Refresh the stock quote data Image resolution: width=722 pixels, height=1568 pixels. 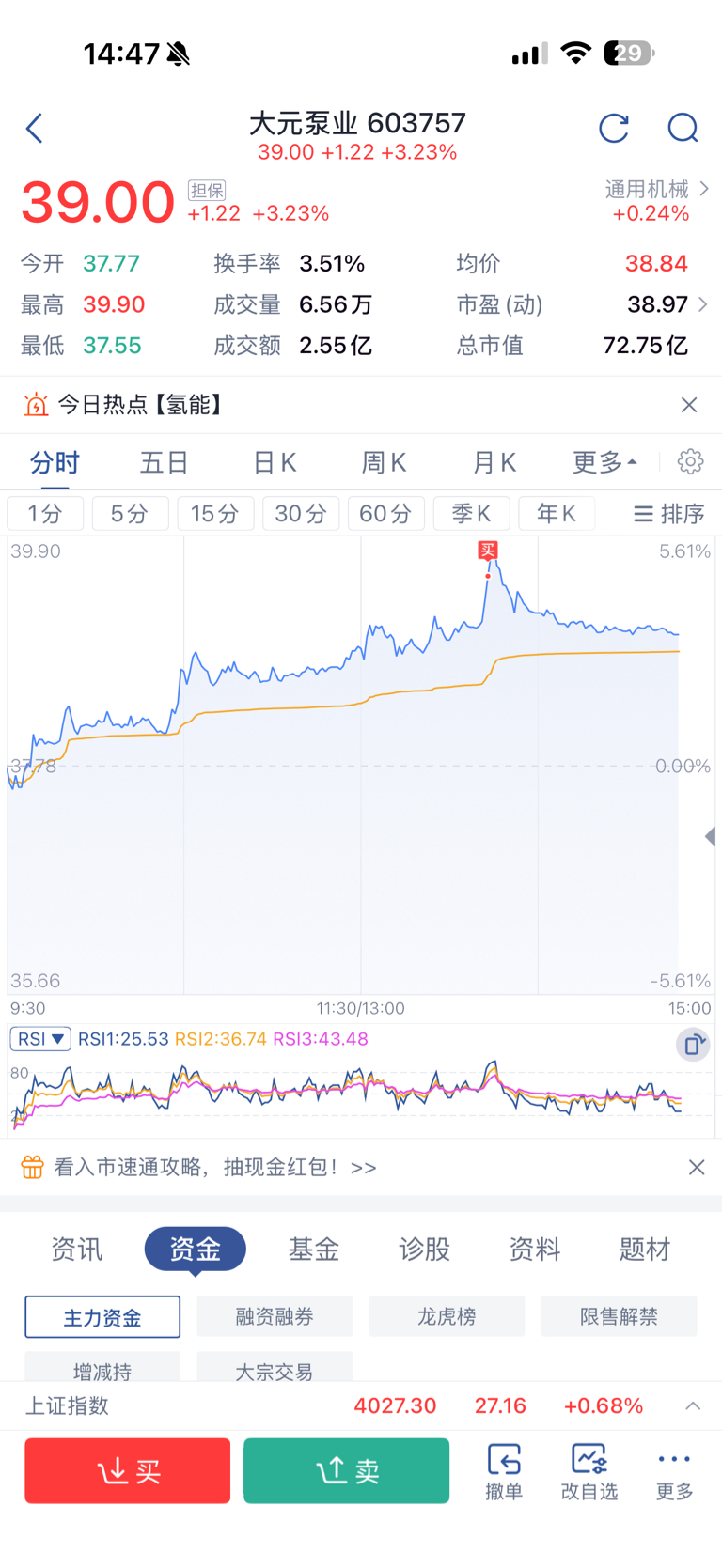point(613,129)
